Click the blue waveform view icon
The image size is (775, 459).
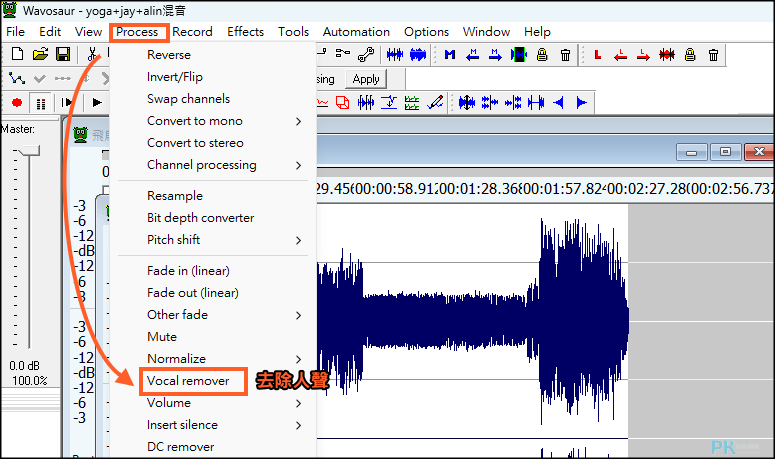[x=394, y=54]
